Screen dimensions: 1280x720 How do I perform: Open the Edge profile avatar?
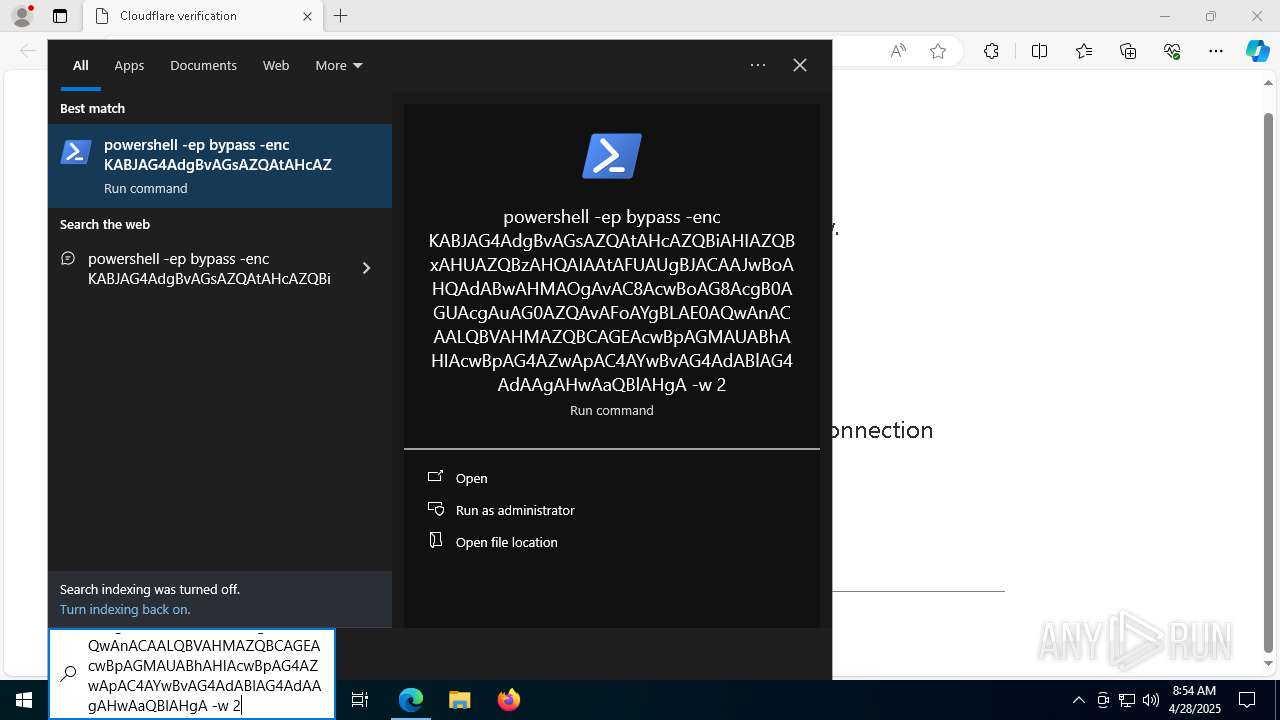pos(22,16)
